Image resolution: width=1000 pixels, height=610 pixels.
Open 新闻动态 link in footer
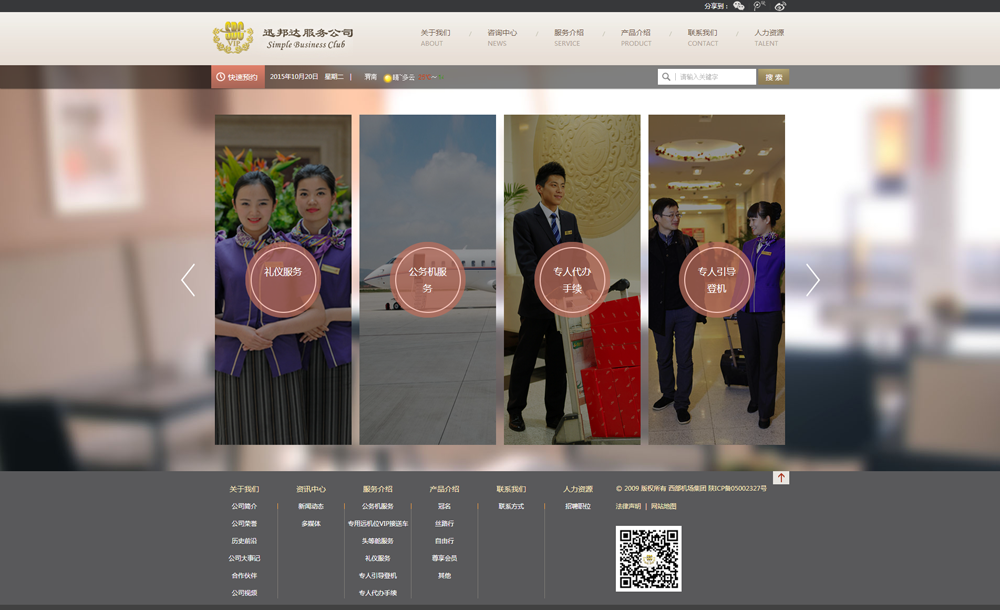[x=310, y=507]
